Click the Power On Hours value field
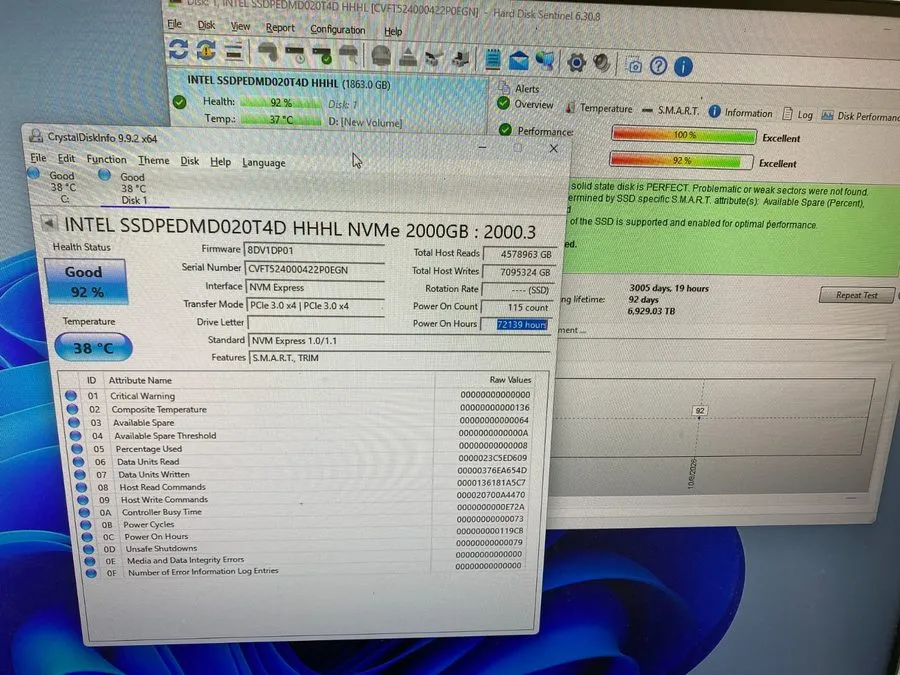 coord(515,324)
